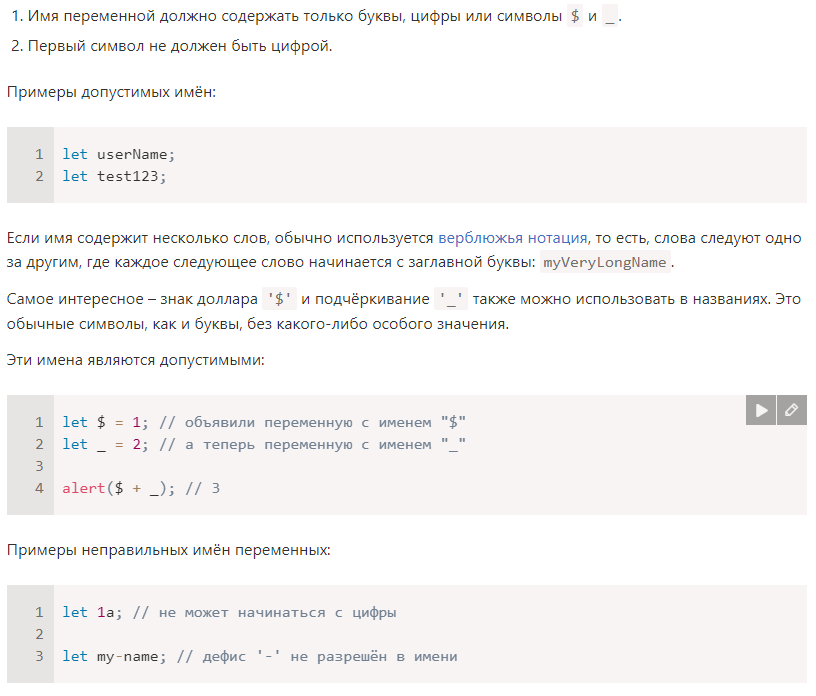Screen dimensions: 816x696
Task: Click the inline myVeryLongName code snippet
Action: pos(605,262)
